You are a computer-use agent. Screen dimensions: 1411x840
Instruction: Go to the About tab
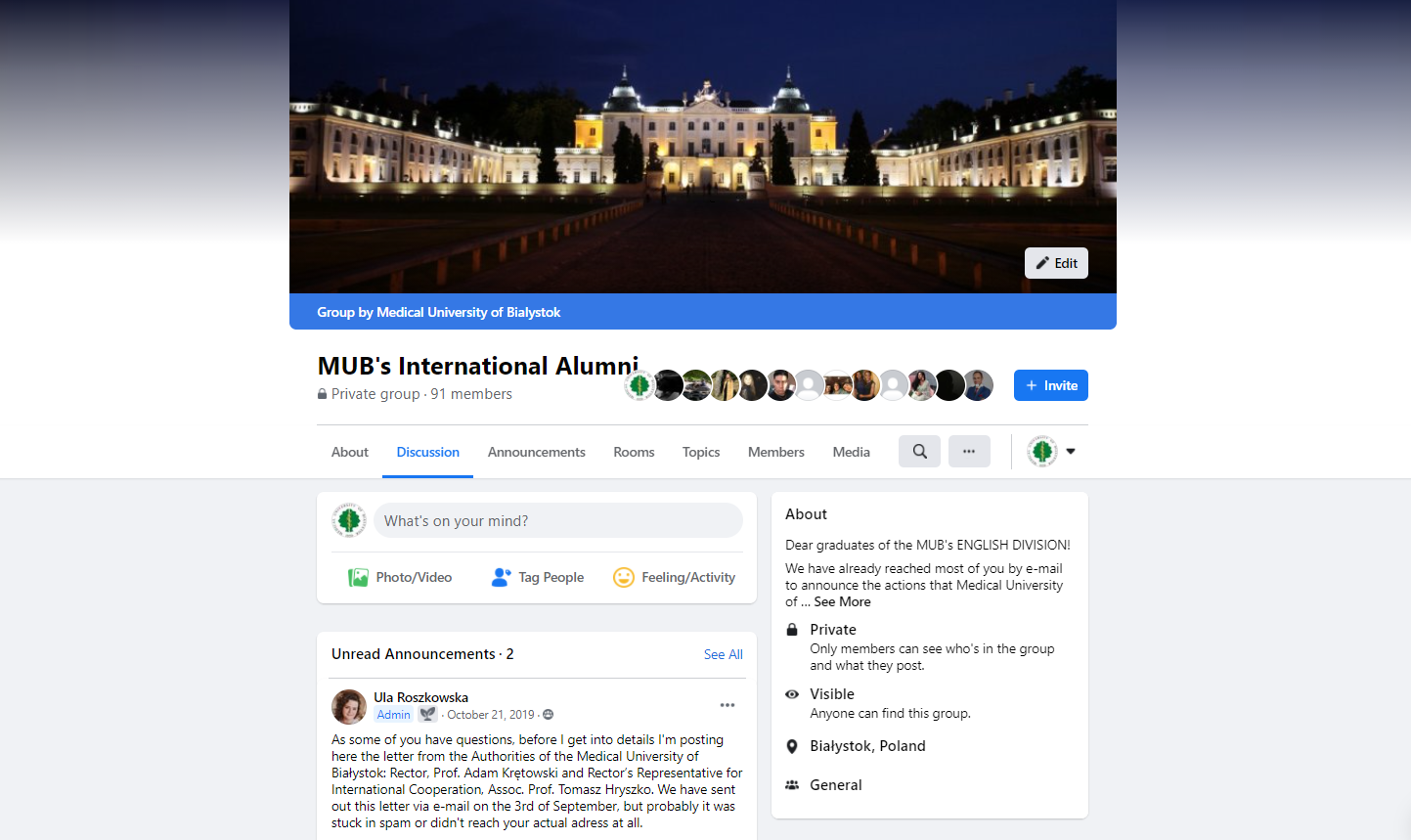(349, 452)
